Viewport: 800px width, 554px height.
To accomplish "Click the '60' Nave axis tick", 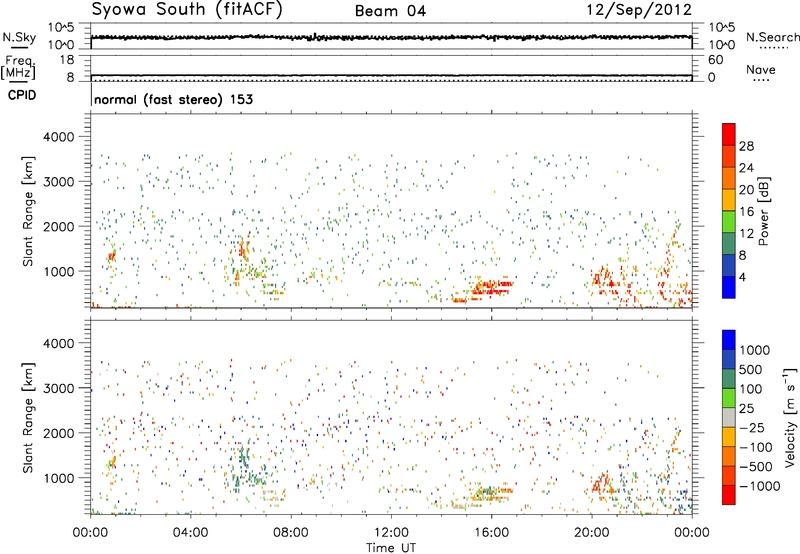I will pos(715,60).
